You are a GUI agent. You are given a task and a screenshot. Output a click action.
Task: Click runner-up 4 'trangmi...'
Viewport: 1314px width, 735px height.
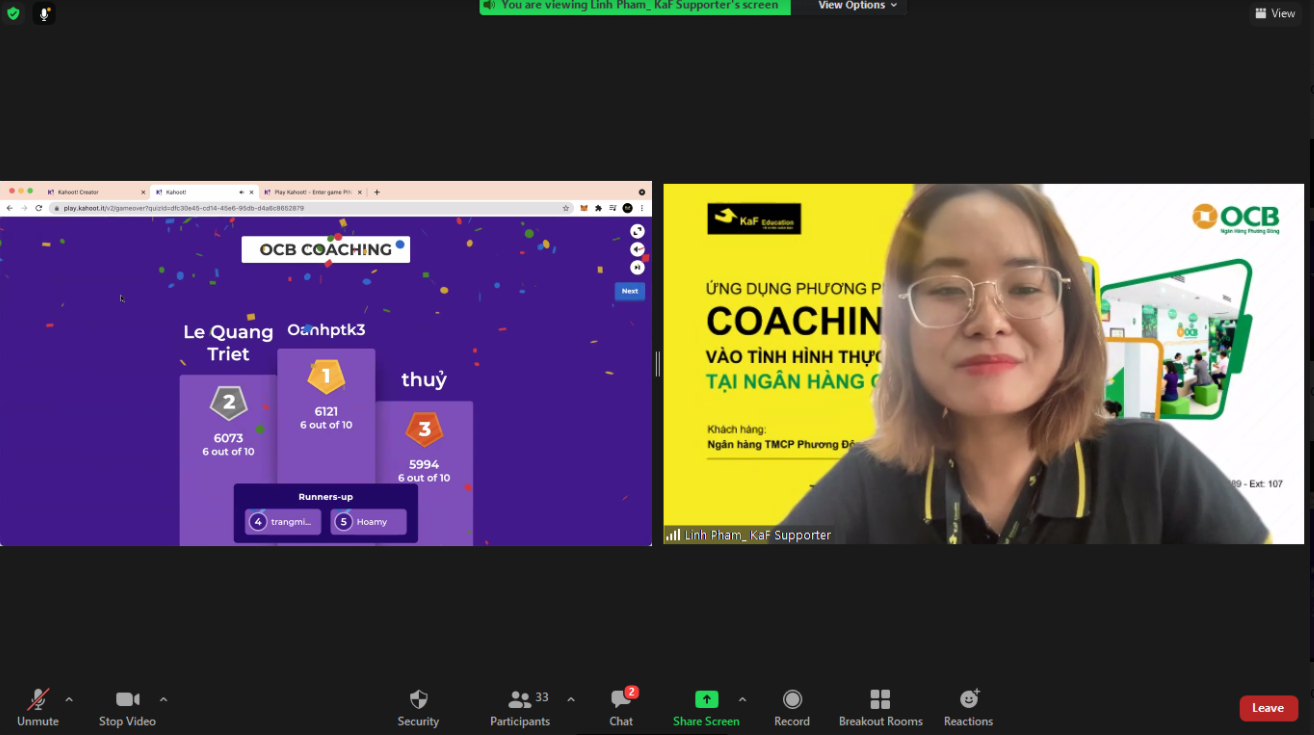(x=283, y=522)
